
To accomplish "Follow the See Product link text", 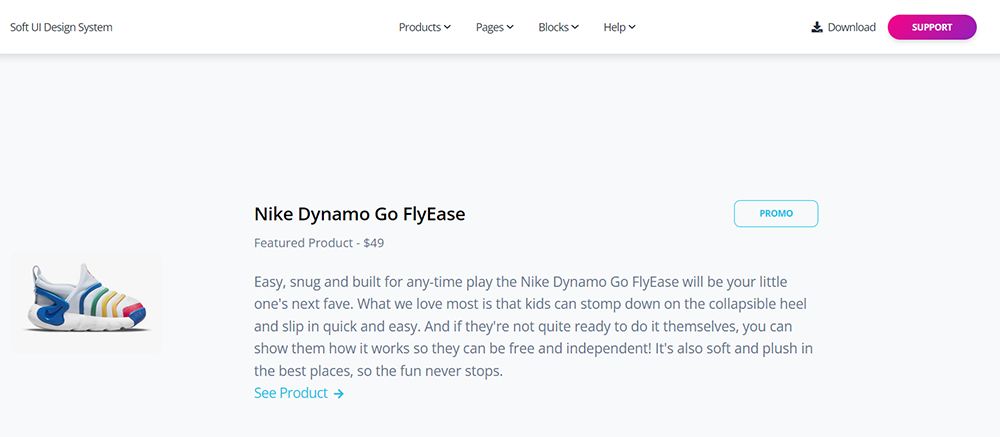I will tap(291, 393).
